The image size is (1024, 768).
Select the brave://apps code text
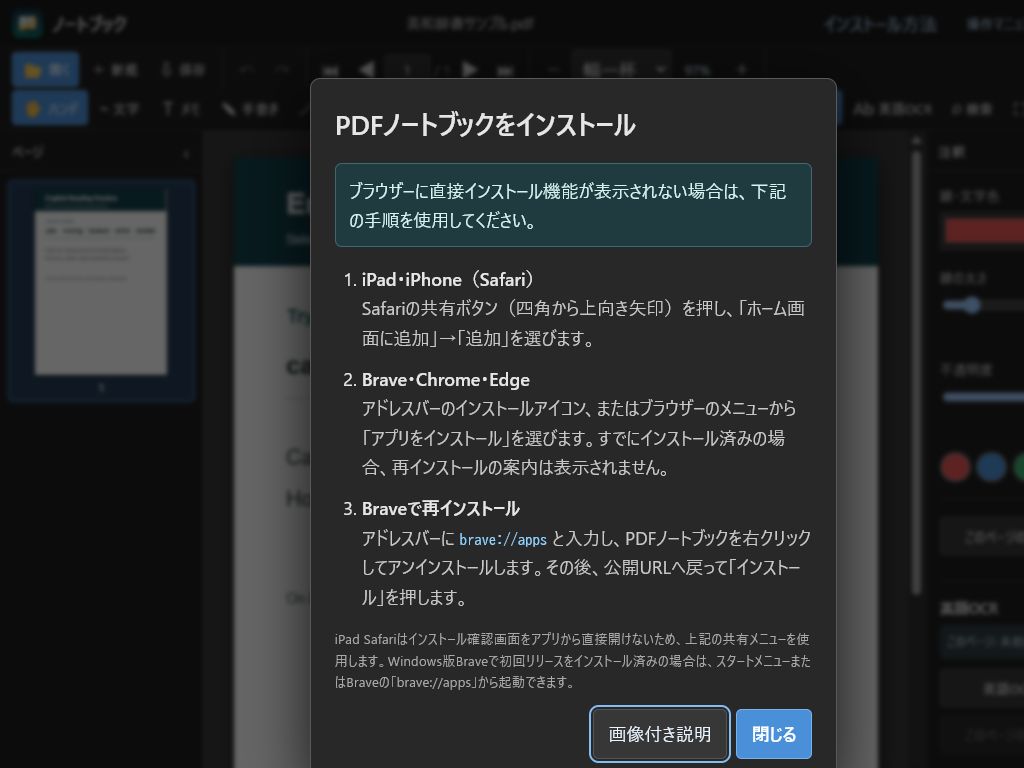[x=503, y=539]
